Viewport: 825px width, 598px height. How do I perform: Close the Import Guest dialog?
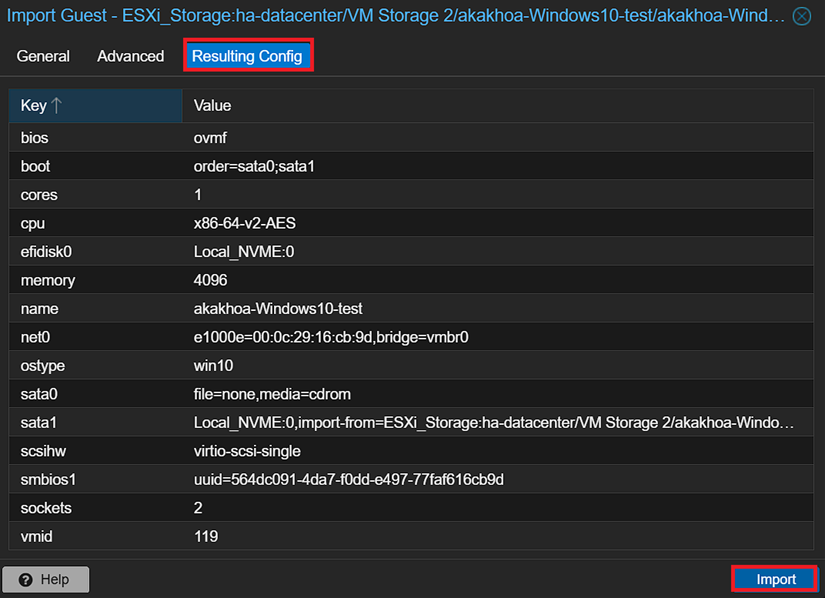pos(802,16)
